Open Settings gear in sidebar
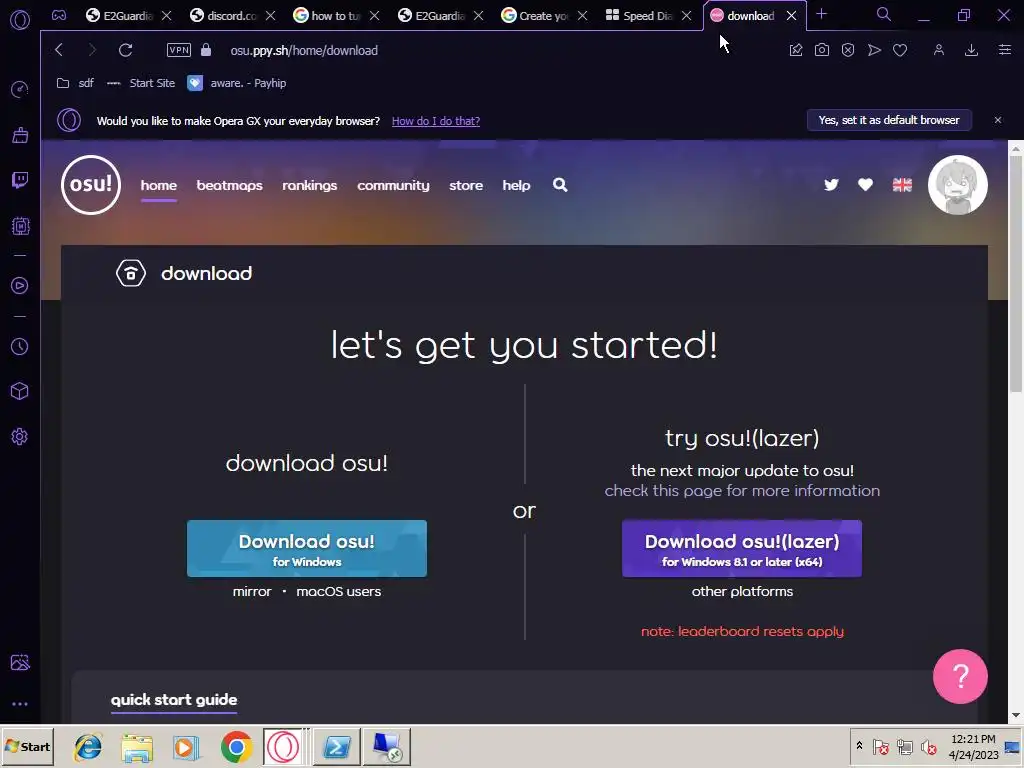 [20, 436]
